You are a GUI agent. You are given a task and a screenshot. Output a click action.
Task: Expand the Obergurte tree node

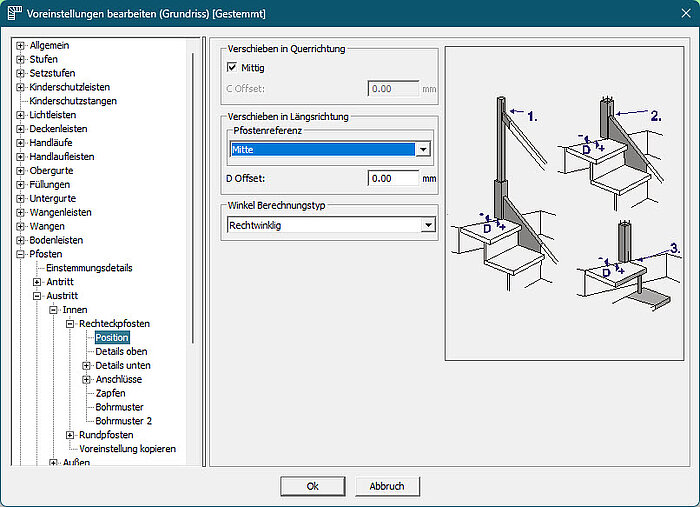tap(20, 170)
